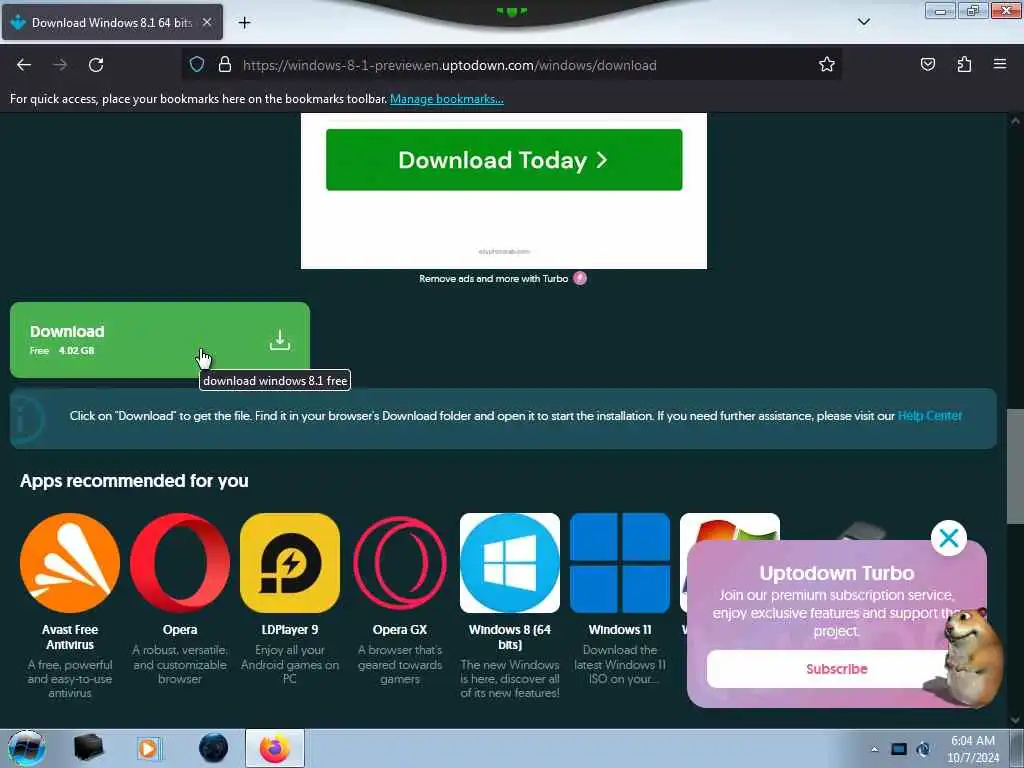The width and height of the screenshot is (1024, 768).
Task: Open the media player taskbar icon
Action: tap(148, 748)
